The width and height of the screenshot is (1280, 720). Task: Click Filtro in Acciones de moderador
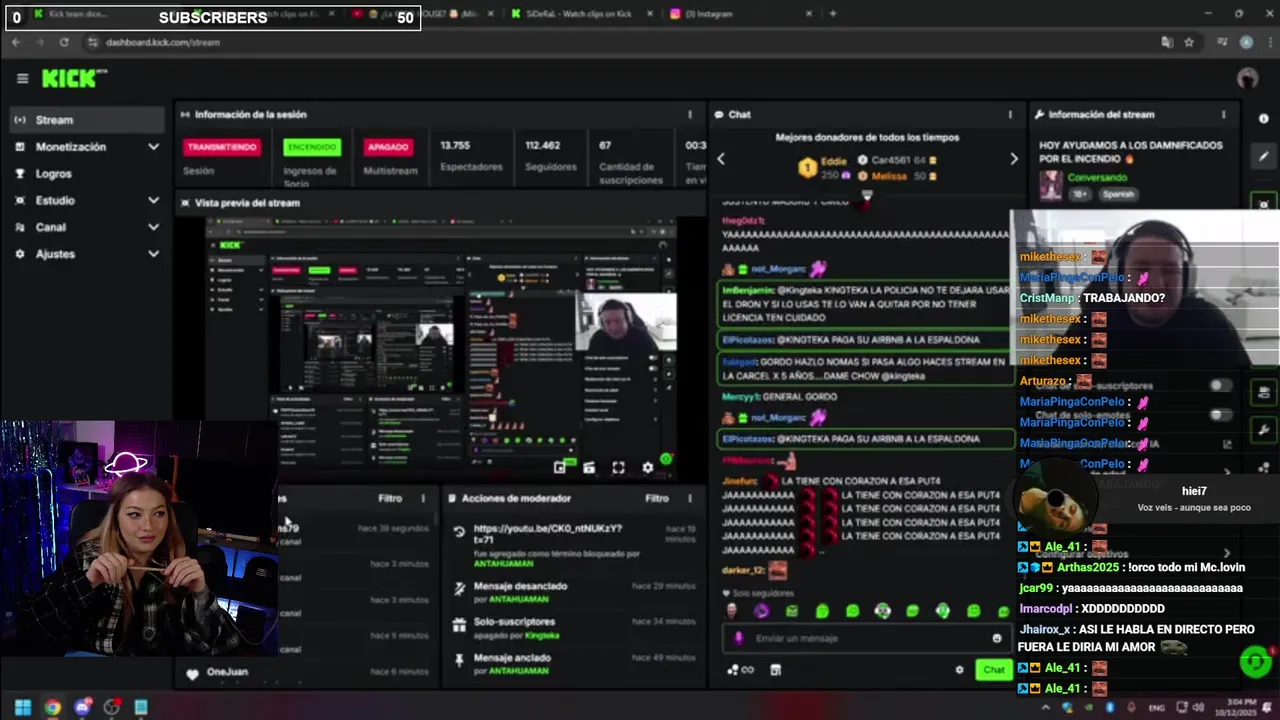[657, 498]
